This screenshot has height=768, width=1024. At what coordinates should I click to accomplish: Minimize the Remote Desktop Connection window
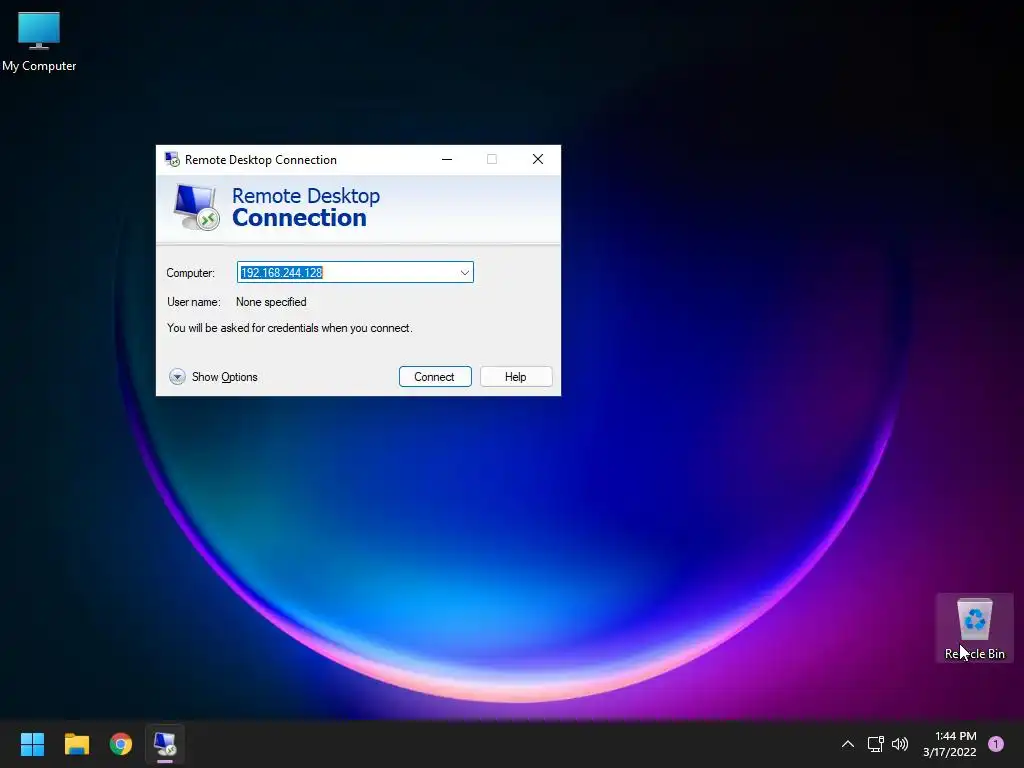(x=447, y=159)
